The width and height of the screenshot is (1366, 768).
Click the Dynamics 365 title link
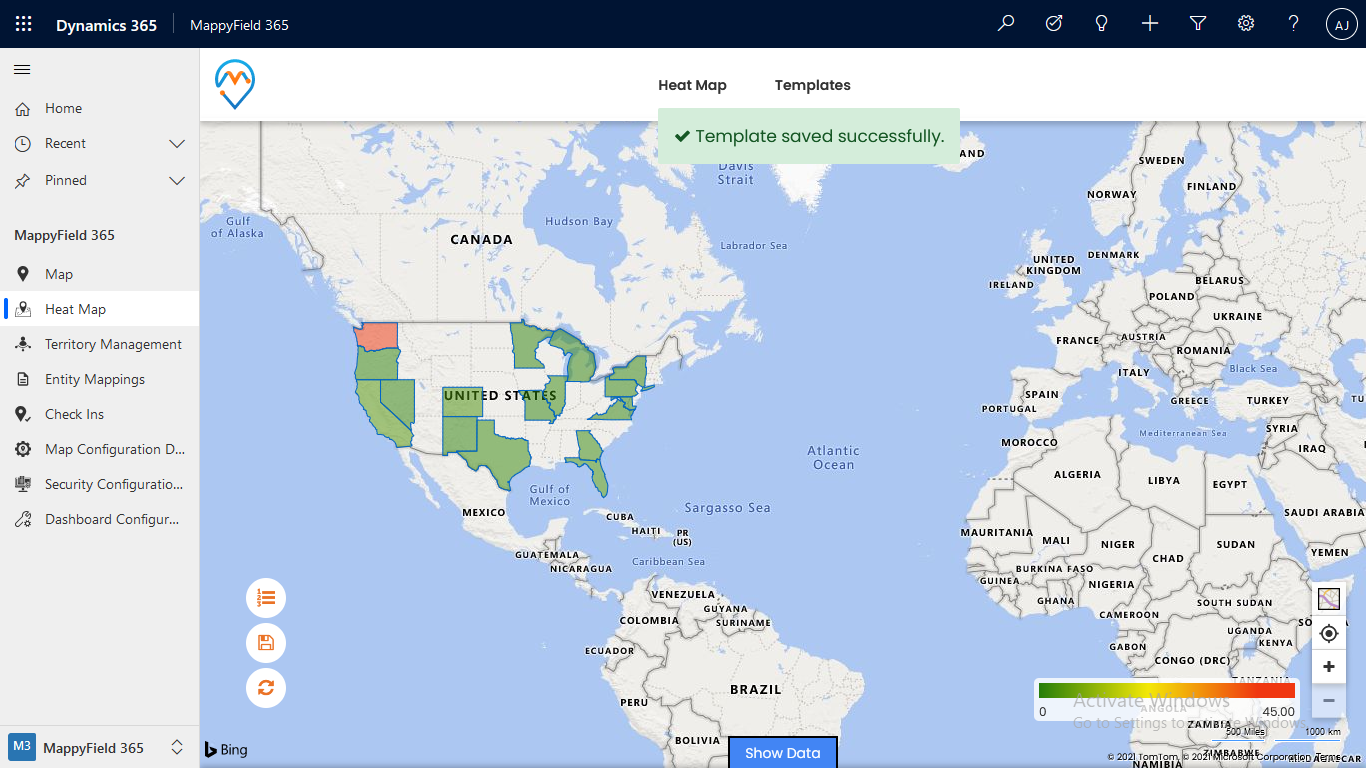pyautogui.click(x=106, y=25)
